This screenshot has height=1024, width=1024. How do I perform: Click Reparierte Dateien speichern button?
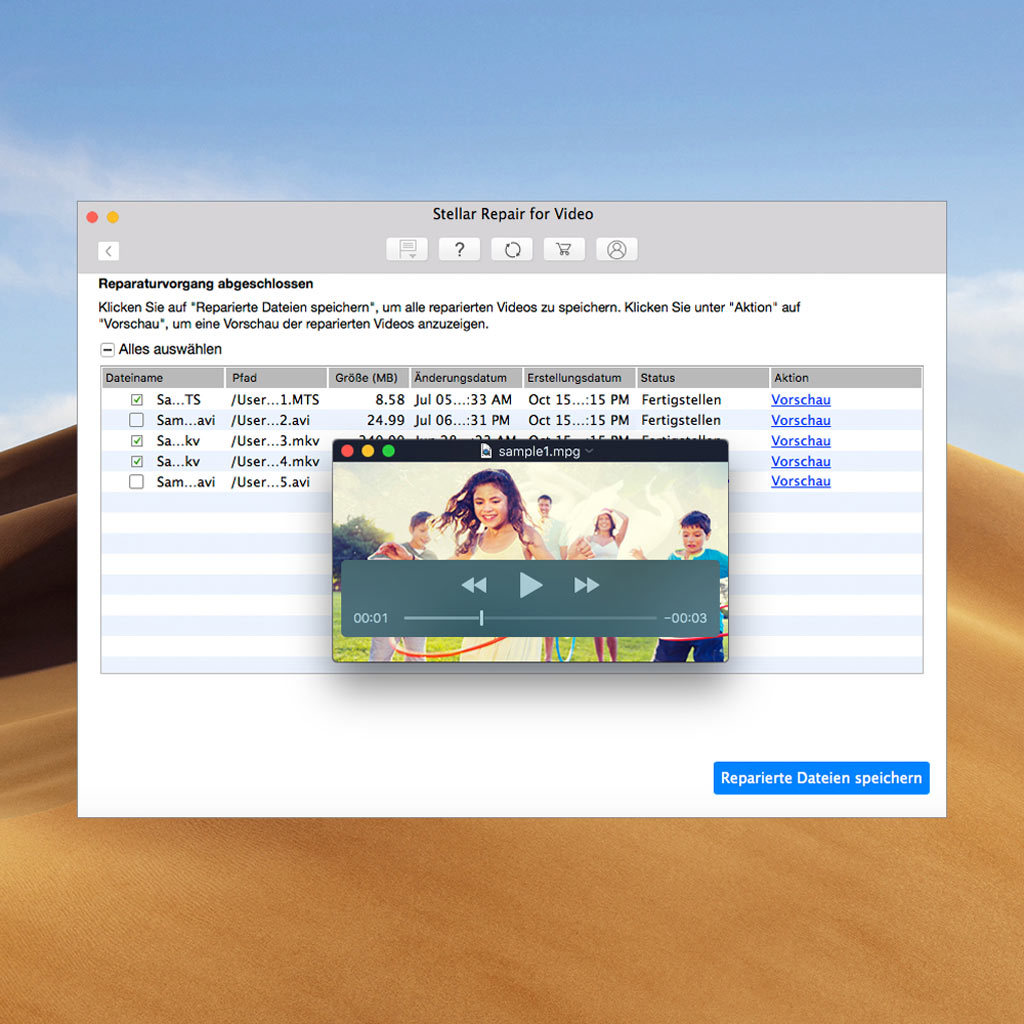pyautogui.click(x=821, y=778)
